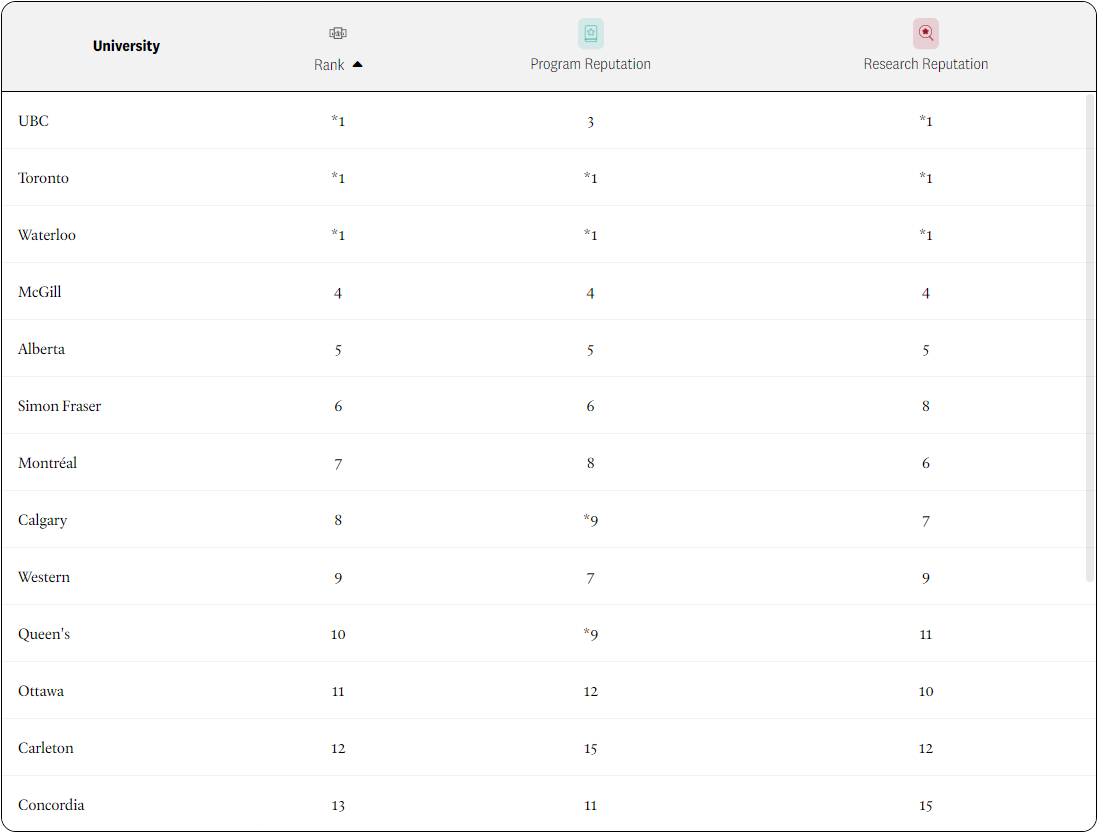Select the Queen's university name

point(44,634)
